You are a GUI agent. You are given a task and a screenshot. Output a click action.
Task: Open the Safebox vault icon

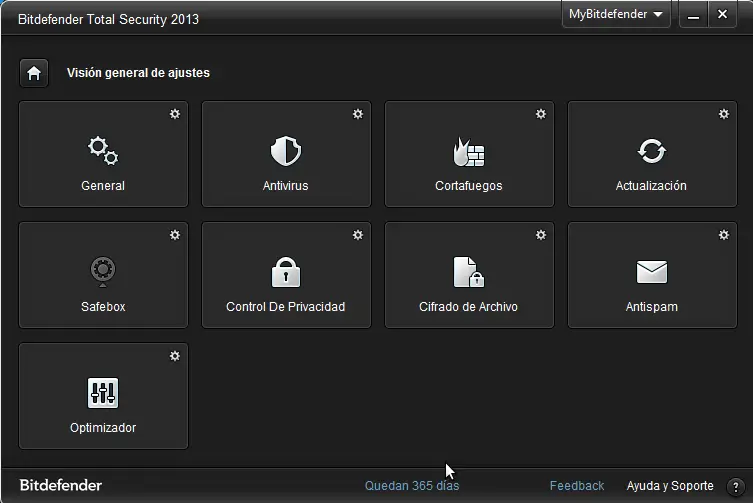pos(103,272)
